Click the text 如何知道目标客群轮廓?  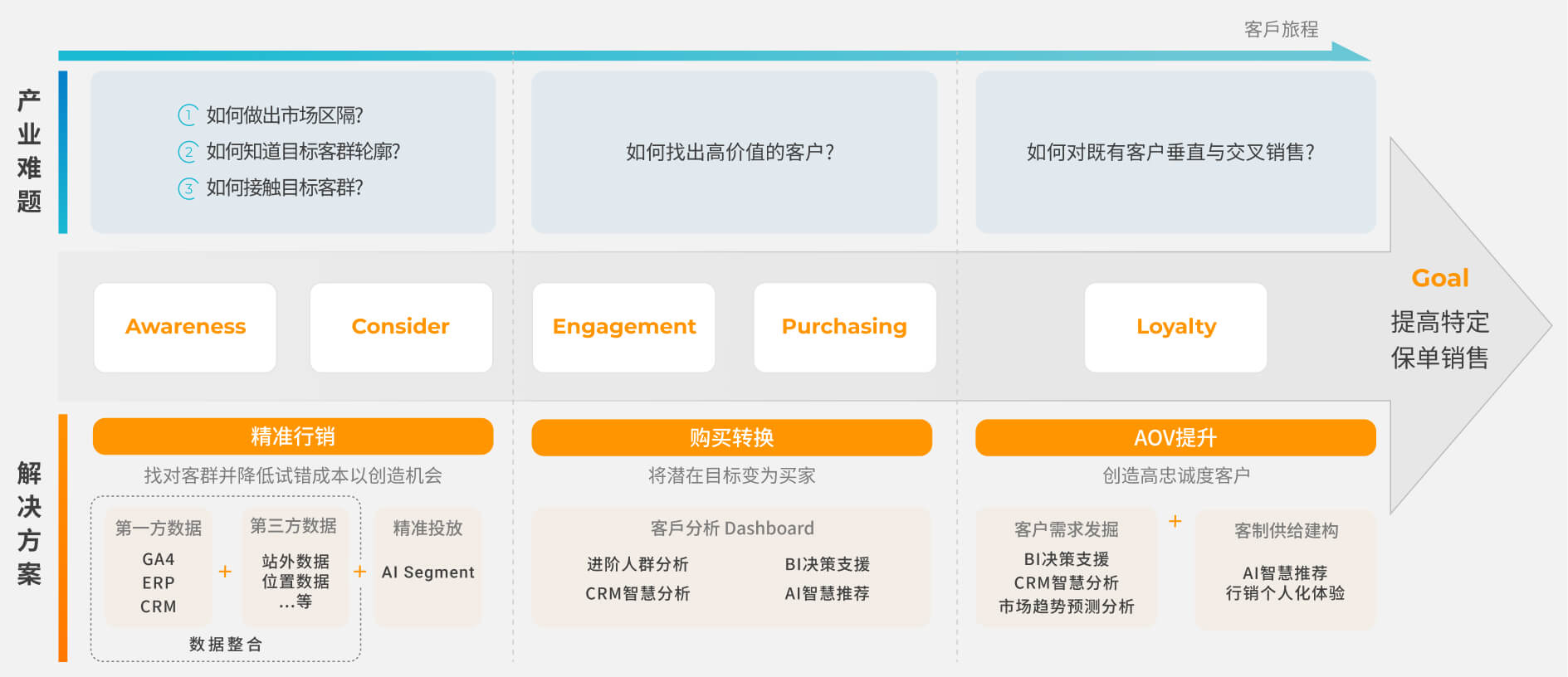click(303, 152)
